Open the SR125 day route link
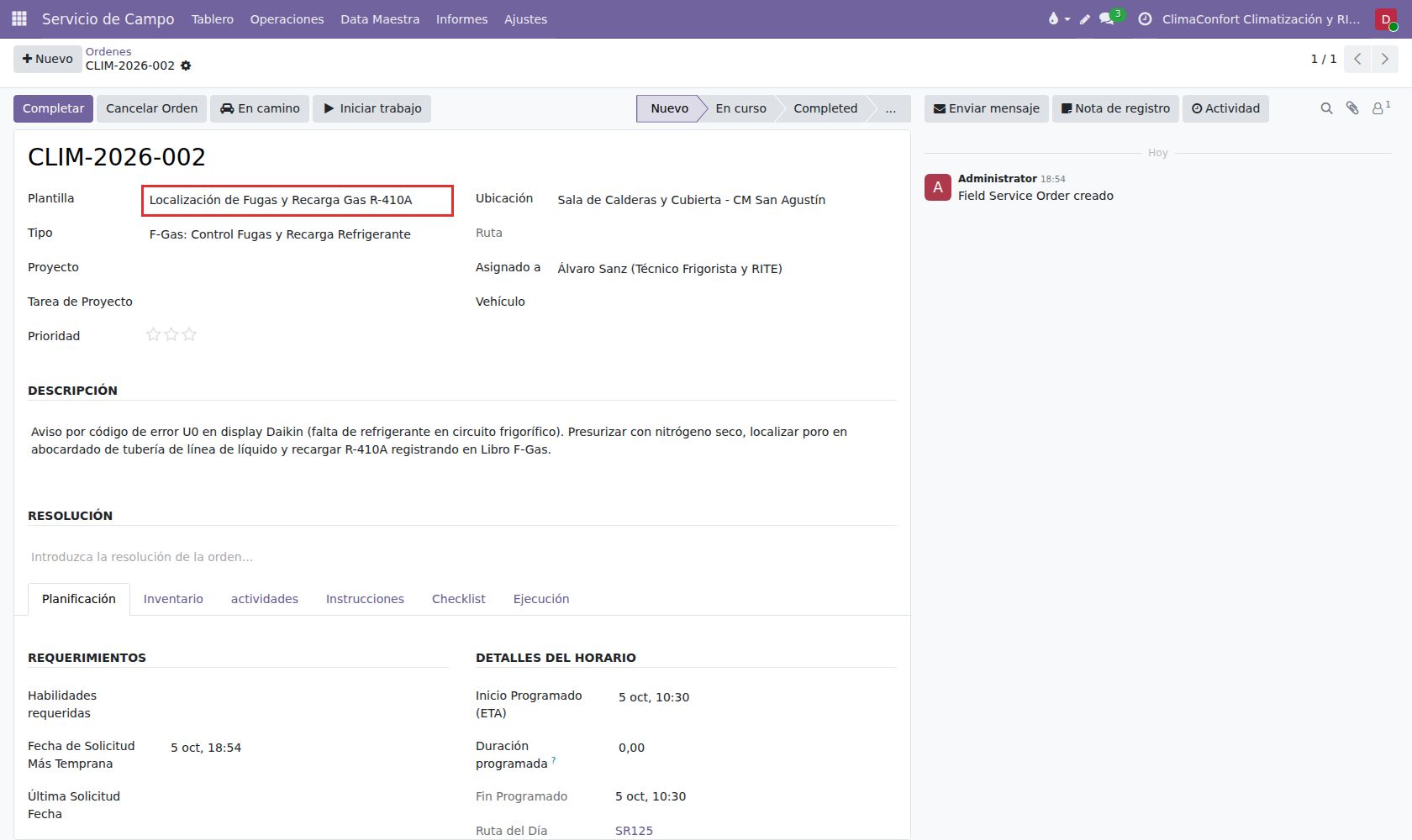Viewport: 1412px width, 840px height. pyautogui.click(x=634, y=831)
